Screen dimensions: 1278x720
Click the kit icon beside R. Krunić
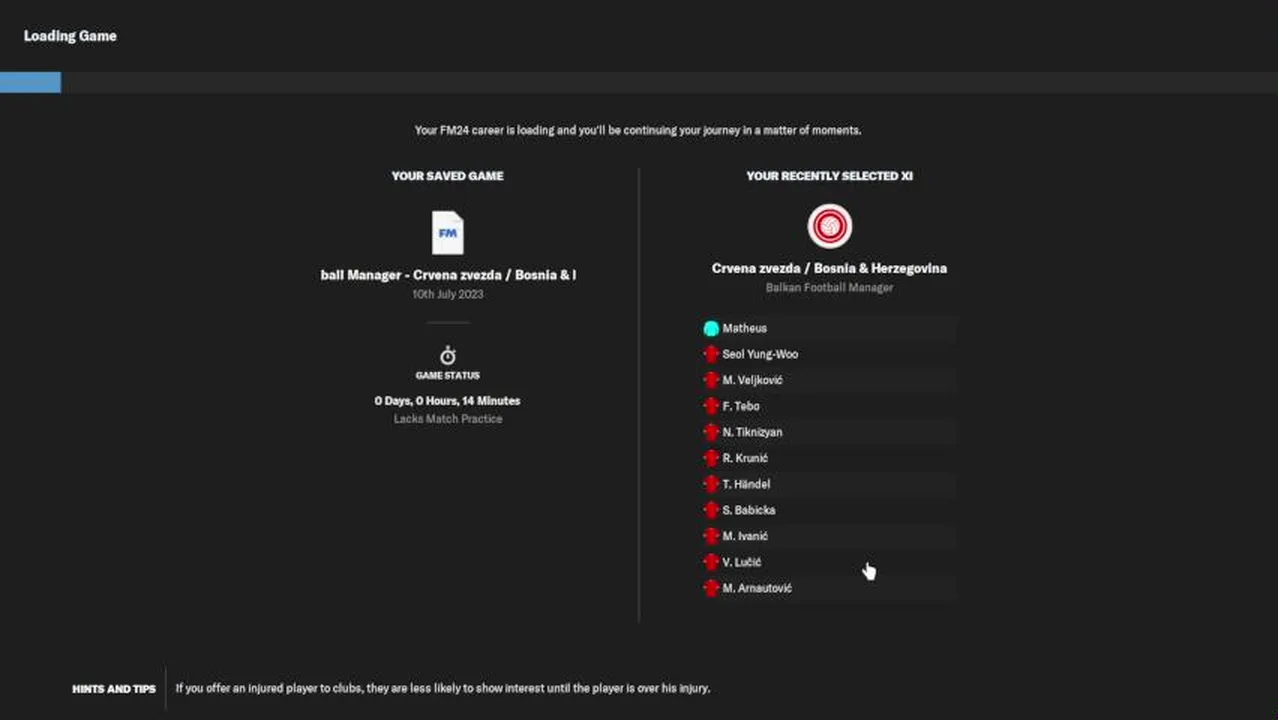coord(711,458)
